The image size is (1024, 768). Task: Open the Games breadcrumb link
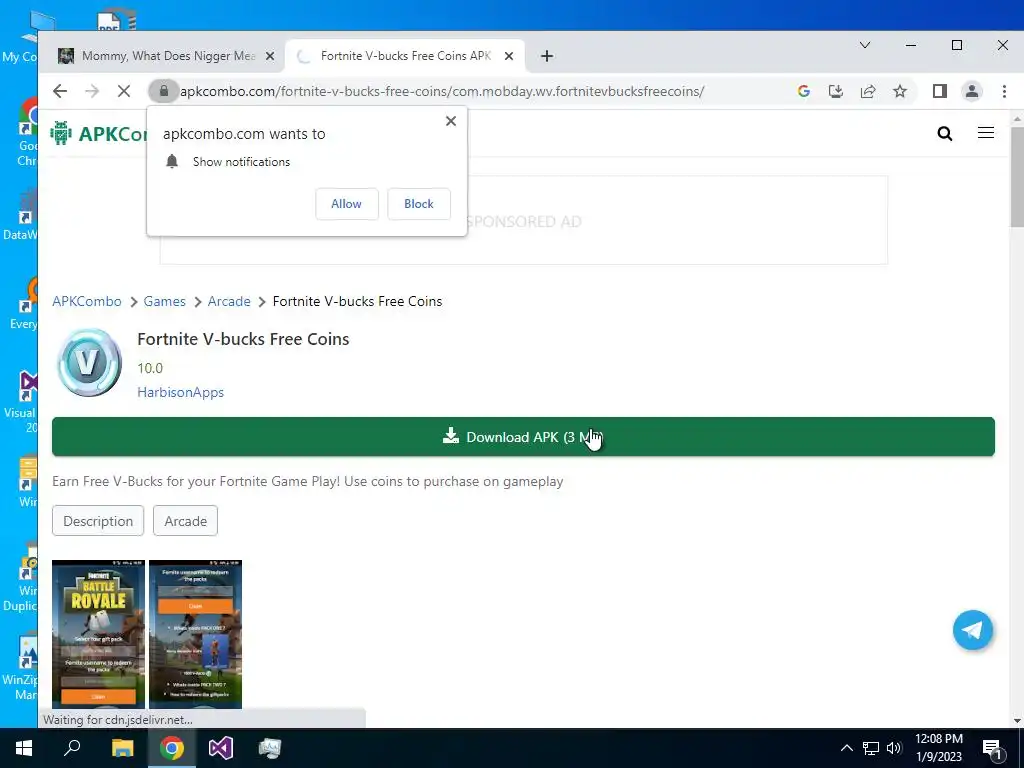[165, 301]
